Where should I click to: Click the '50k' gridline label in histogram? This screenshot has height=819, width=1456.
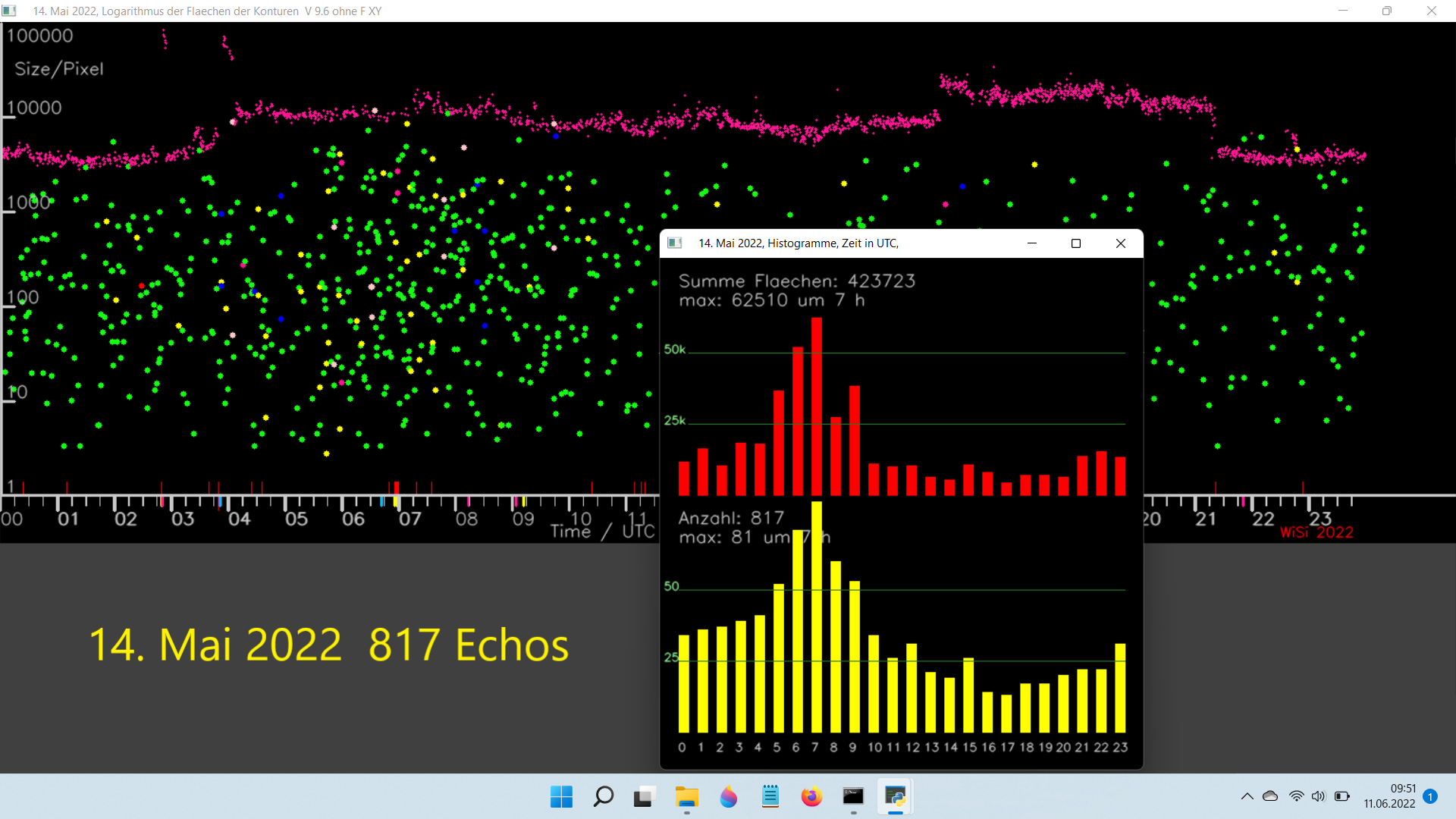coord(675,350)
